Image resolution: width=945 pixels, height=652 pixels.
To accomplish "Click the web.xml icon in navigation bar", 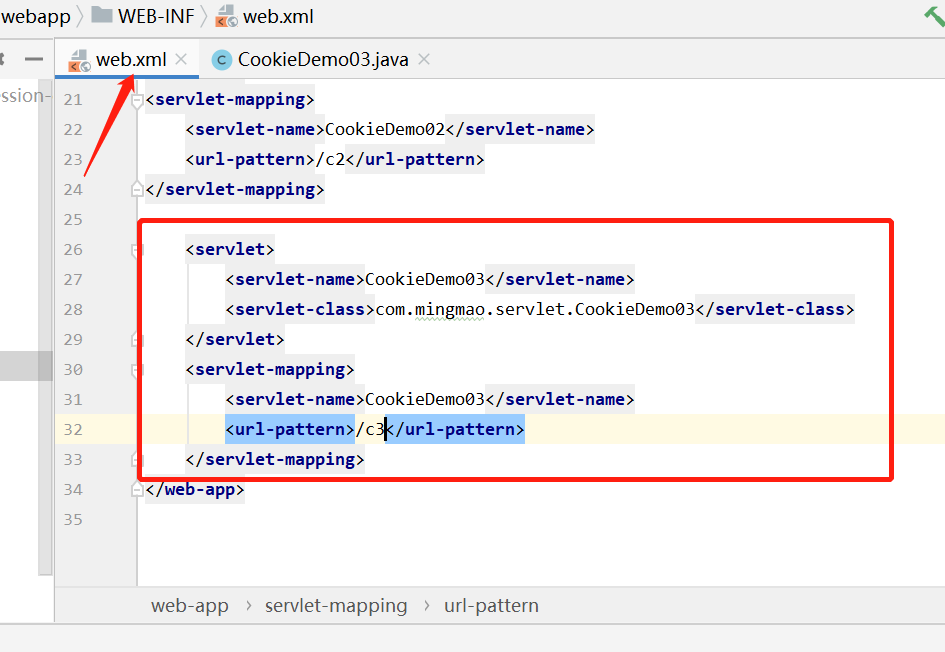I will tap(227, 16).
